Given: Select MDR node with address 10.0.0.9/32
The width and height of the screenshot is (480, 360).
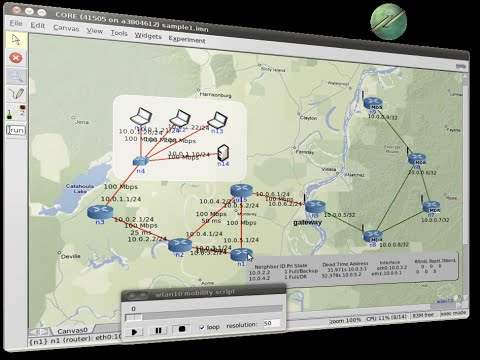Looking at the screenshot, I should tap(373, 103).
